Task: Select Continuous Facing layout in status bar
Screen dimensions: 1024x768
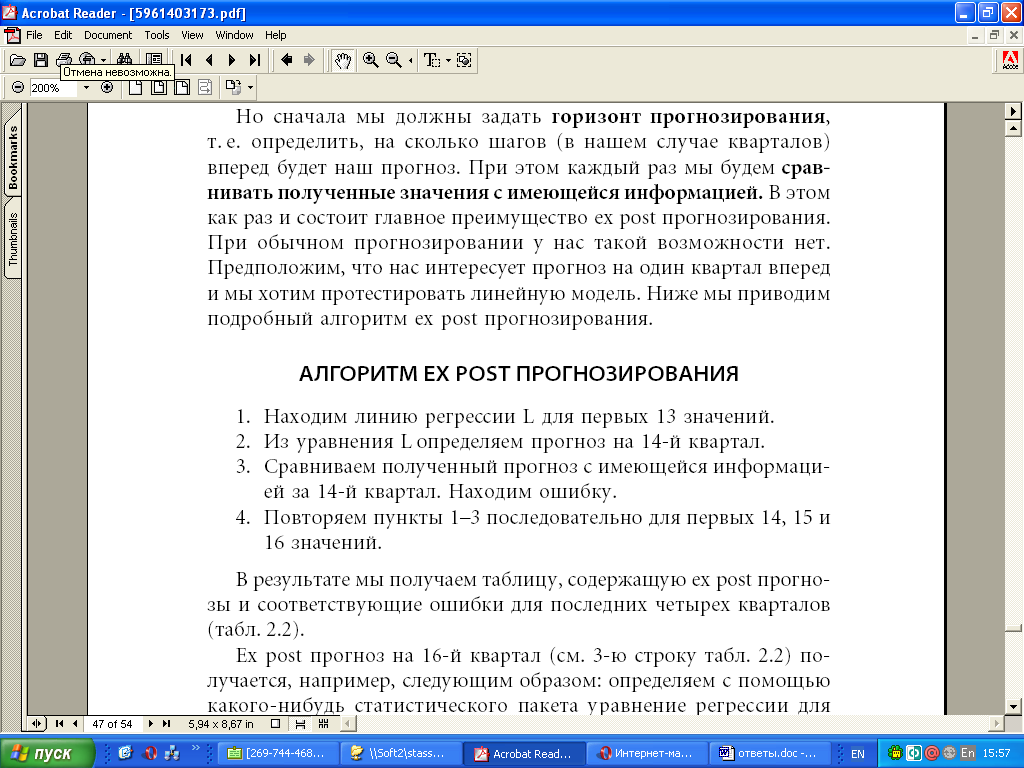Action: coord(323,724)
